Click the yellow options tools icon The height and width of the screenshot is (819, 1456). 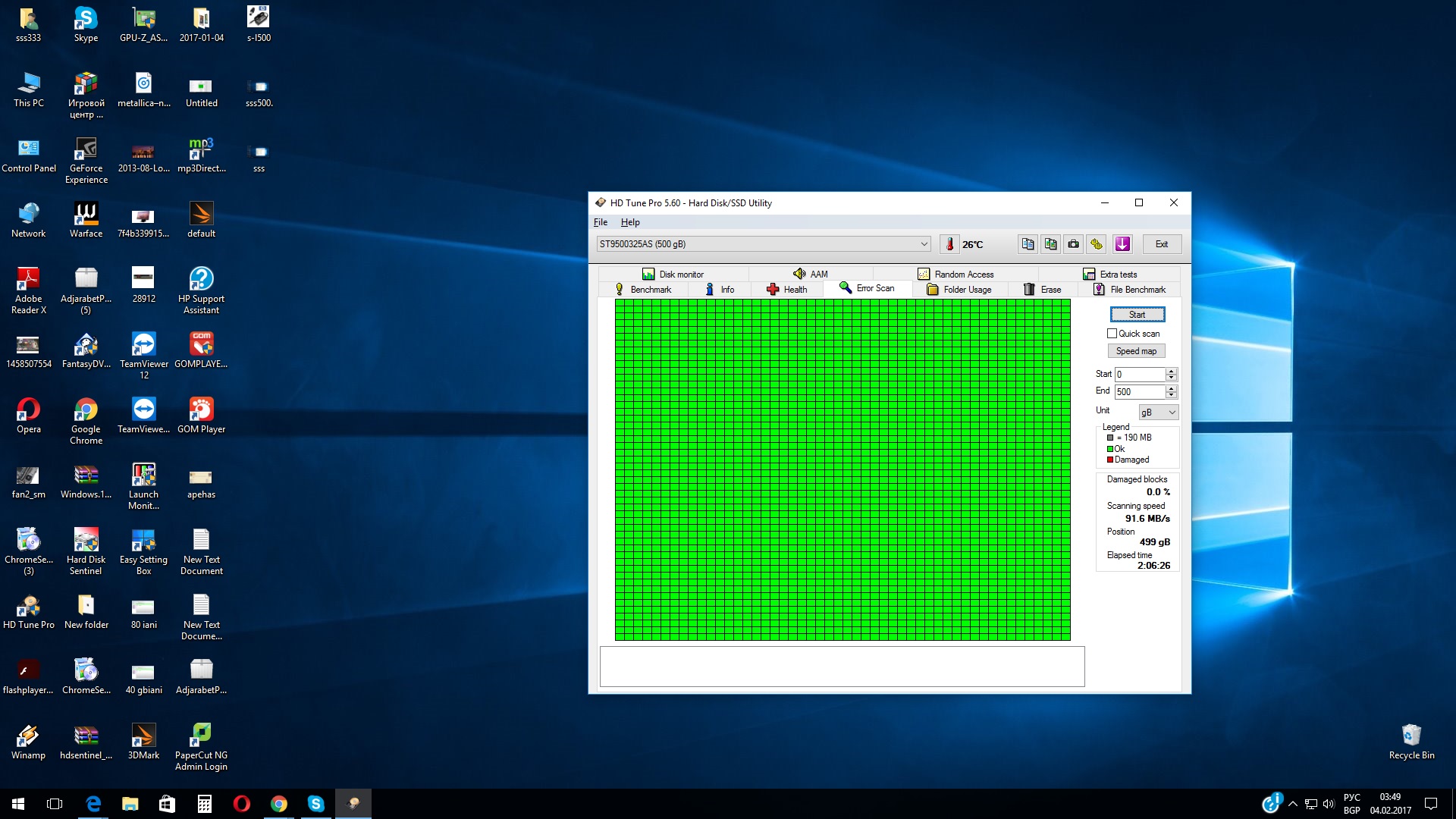click(1097, 244)
